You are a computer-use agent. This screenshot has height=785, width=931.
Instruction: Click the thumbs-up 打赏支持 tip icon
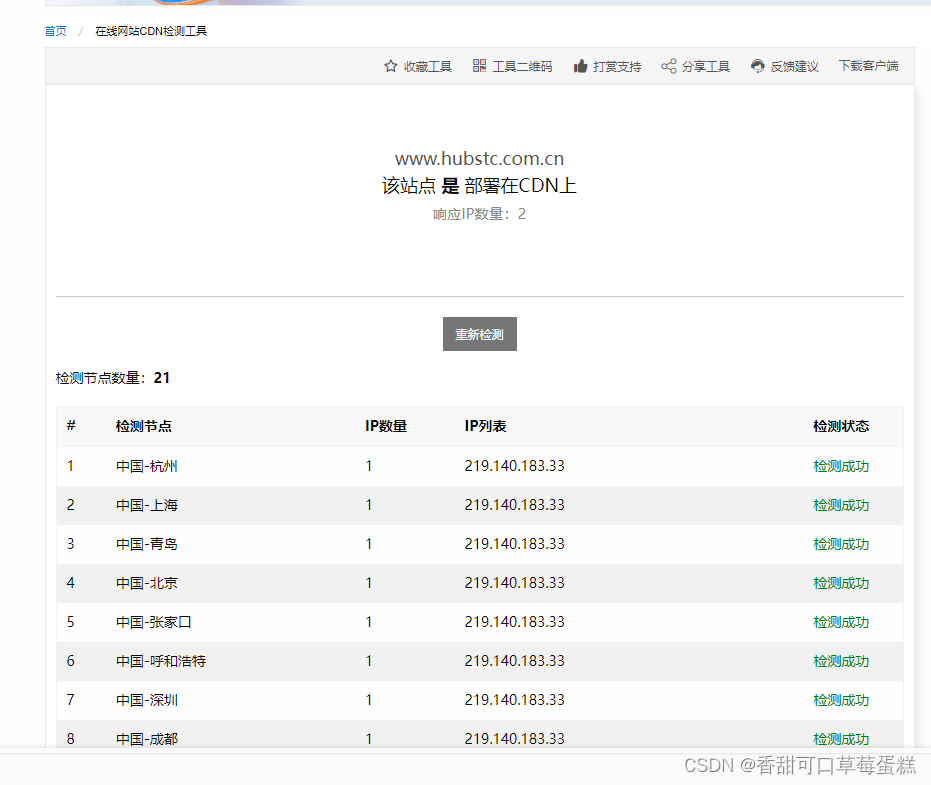[x=580, y=65]
